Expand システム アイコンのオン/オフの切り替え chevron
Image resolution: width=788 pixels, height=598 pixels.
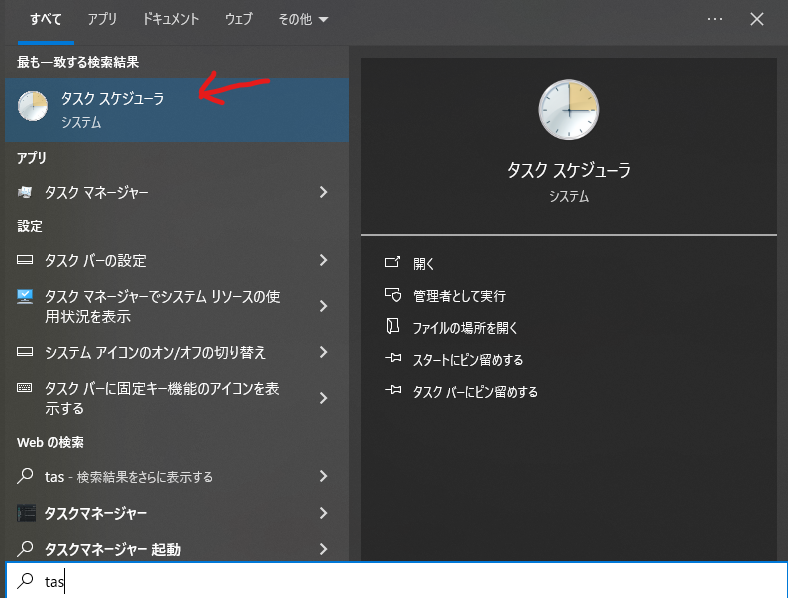[x=323, y=352]
